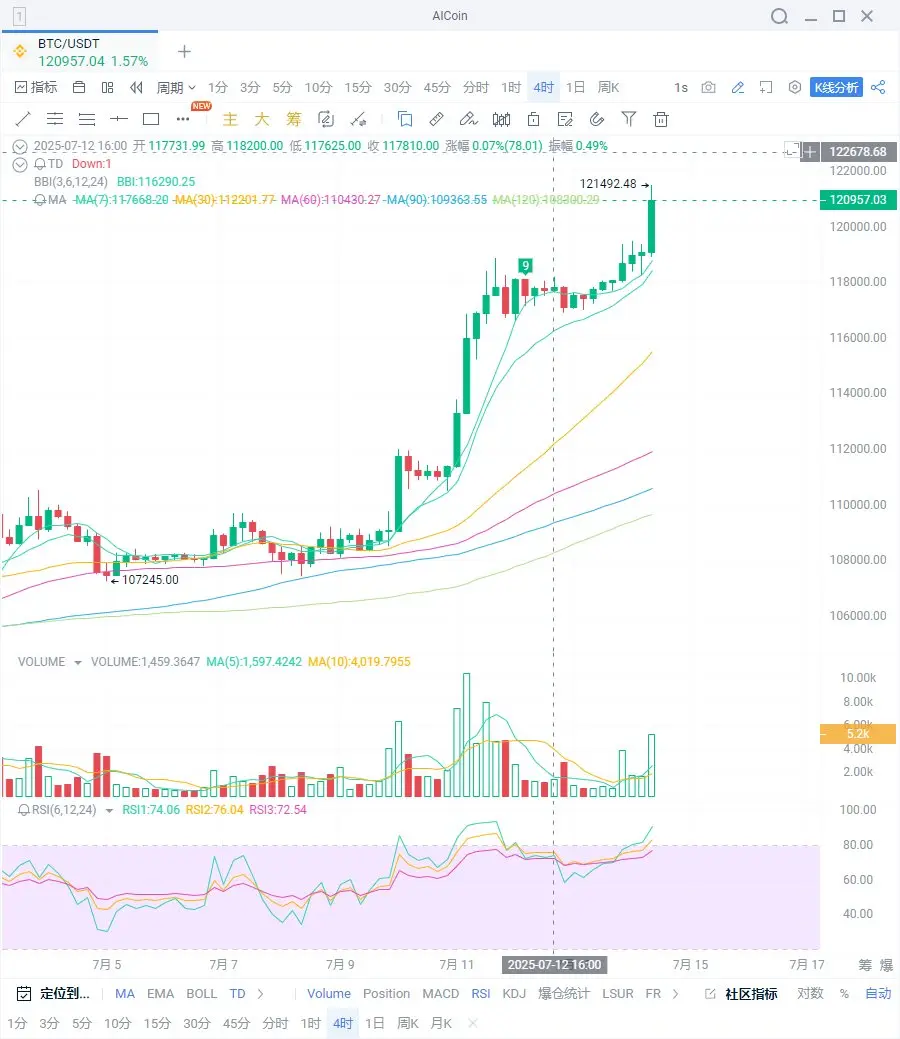Select the 1时 timeframe in top bar
Screen dimensions: 900x1039
511,87
